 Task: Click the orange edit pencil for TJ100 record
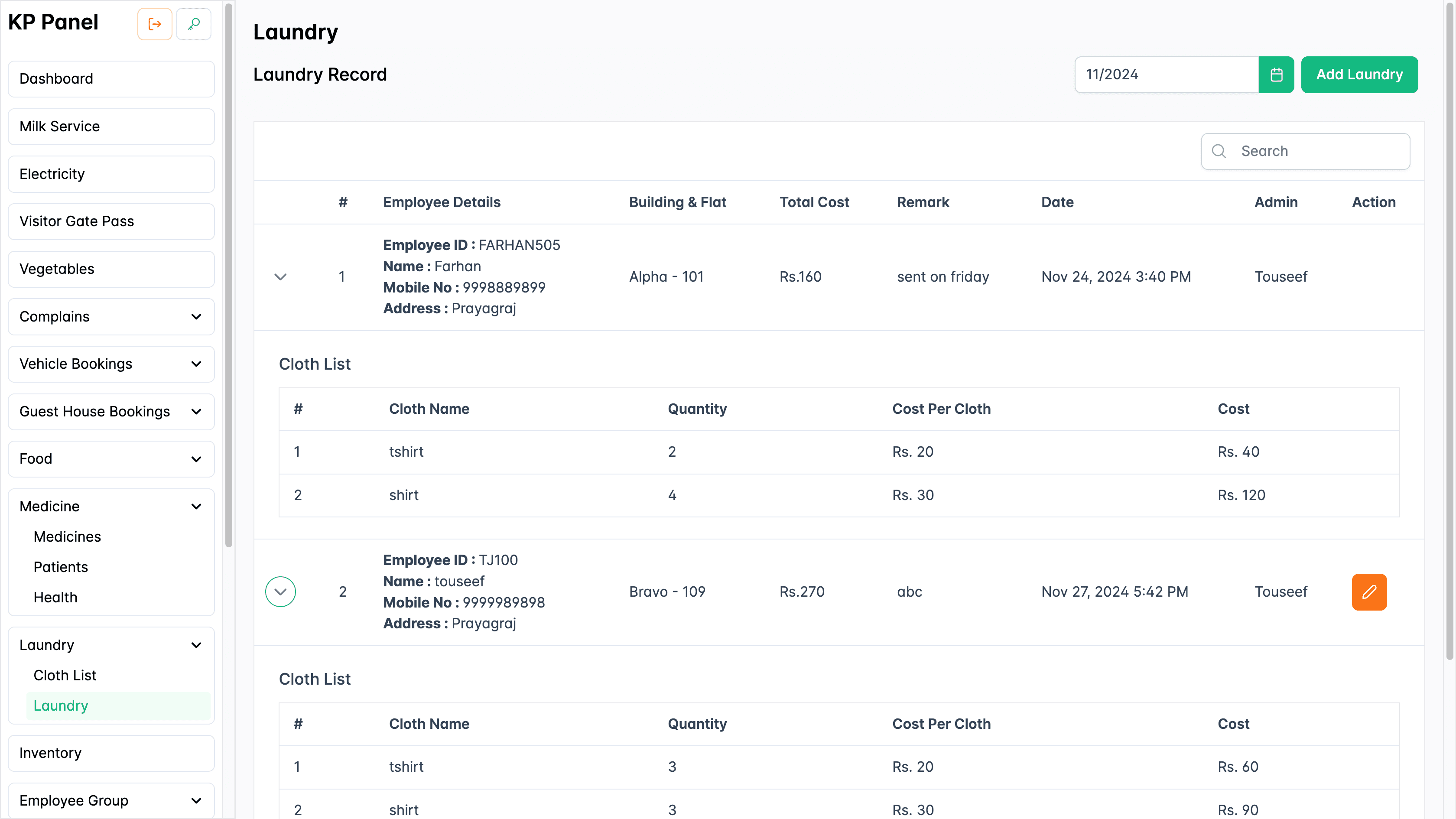(x=1369, y=592)
